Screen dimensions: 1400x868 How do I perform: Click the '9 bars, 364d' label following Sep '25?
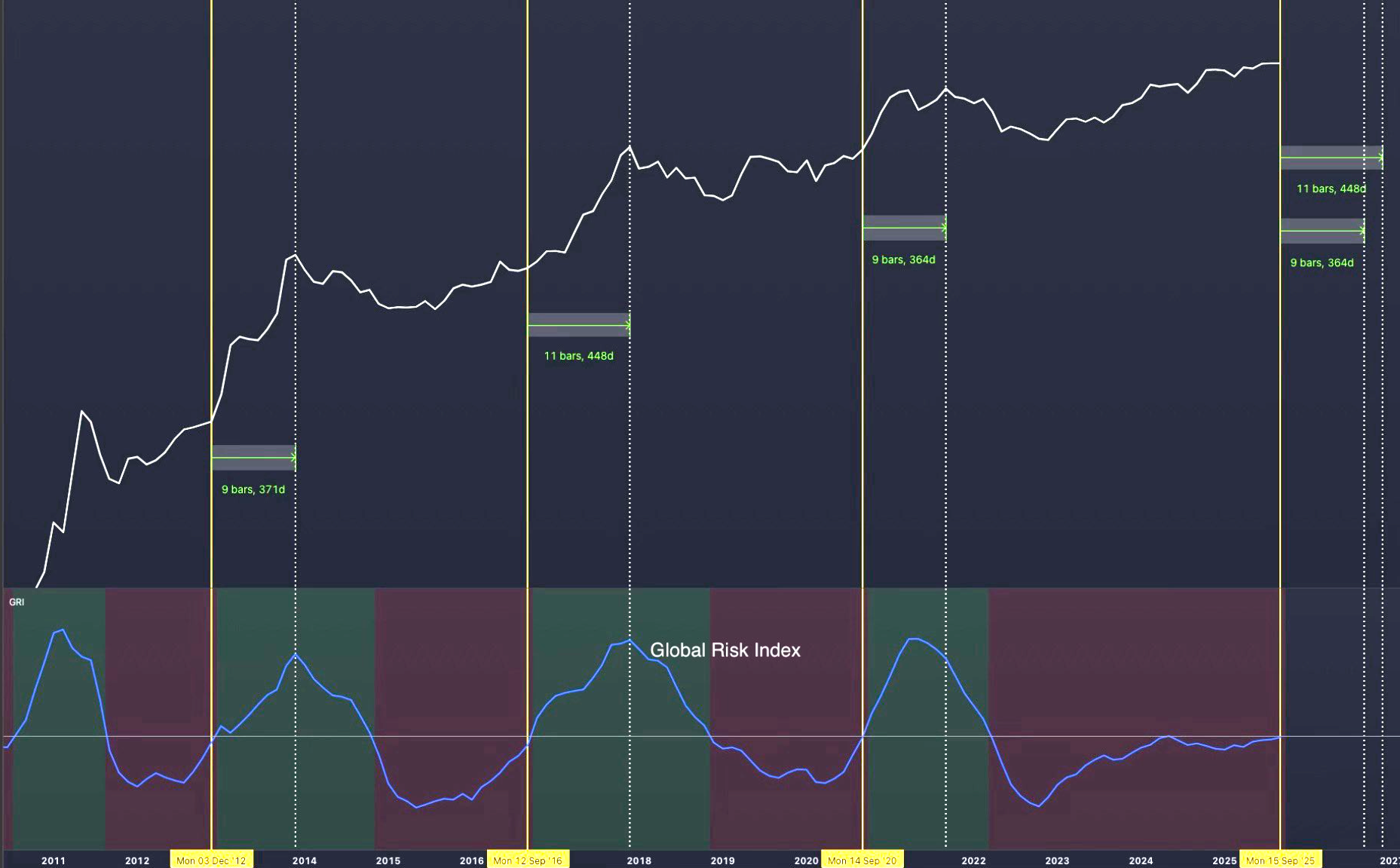[x=1322, y=262]
